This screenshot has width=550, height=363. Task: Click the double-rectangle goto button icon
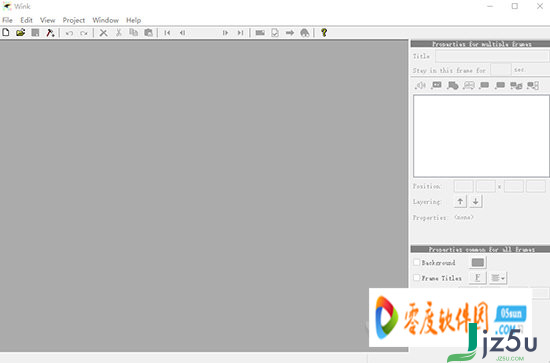pos(516,85)
